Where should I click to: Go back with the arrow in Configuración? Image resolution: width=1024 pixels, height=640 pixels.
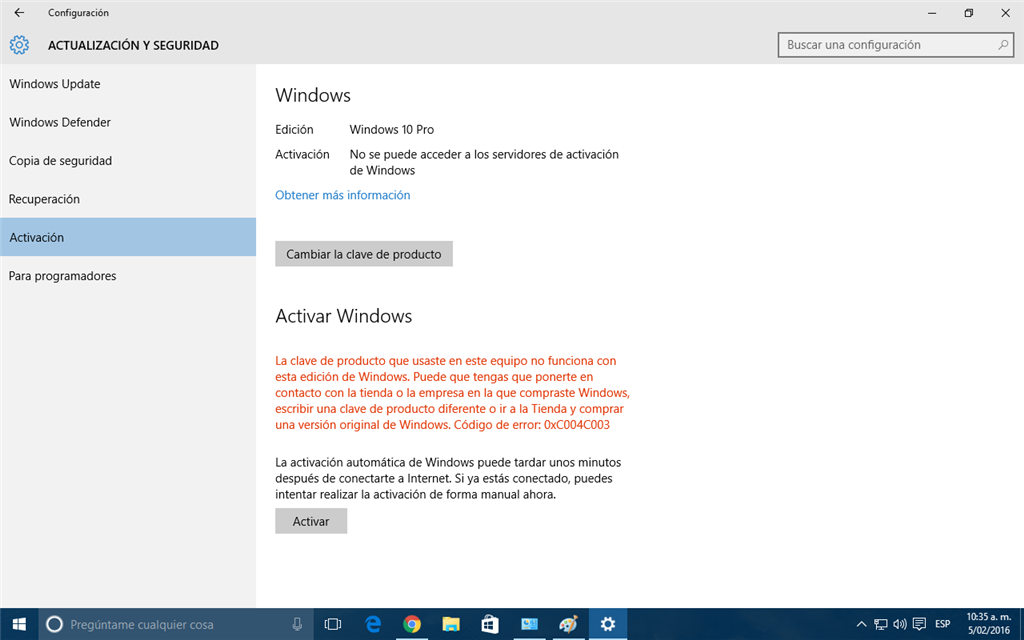pyautogui.click(x=19, y=12)
